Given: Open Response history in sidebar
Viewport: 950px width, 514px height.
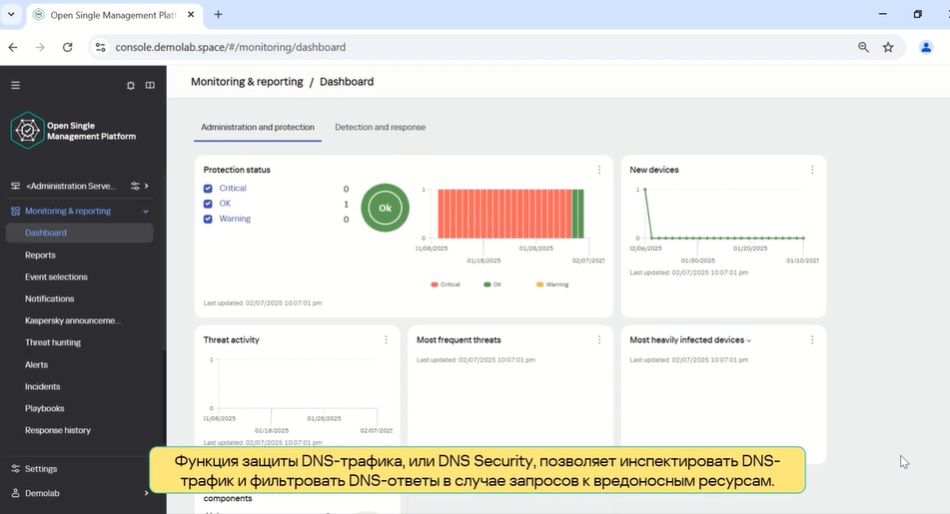Looking at the screenshot, I should pyautogui.click(x=58, y=430).
